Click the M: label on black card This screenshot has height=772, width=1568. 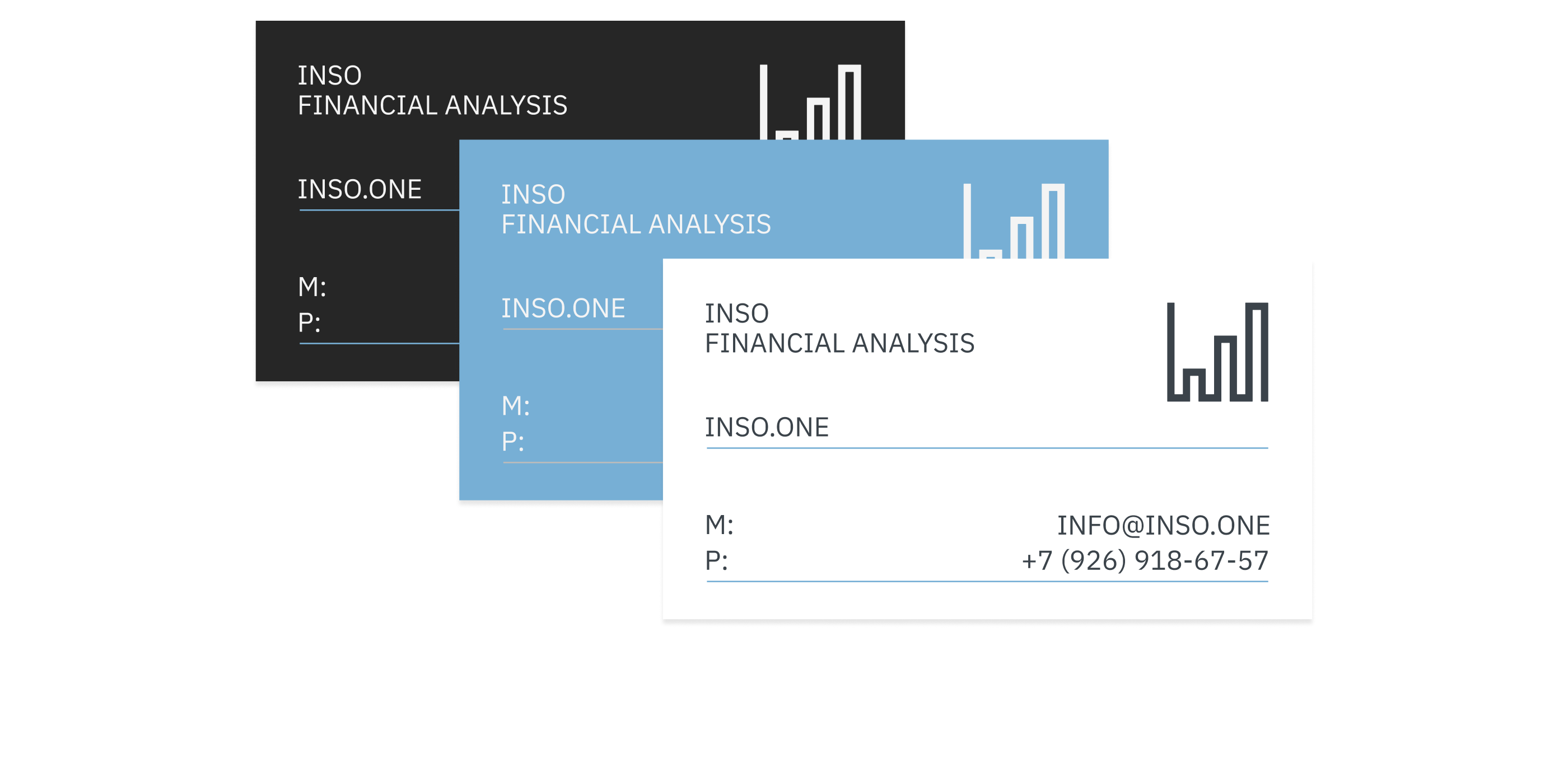tap(312, 287)
